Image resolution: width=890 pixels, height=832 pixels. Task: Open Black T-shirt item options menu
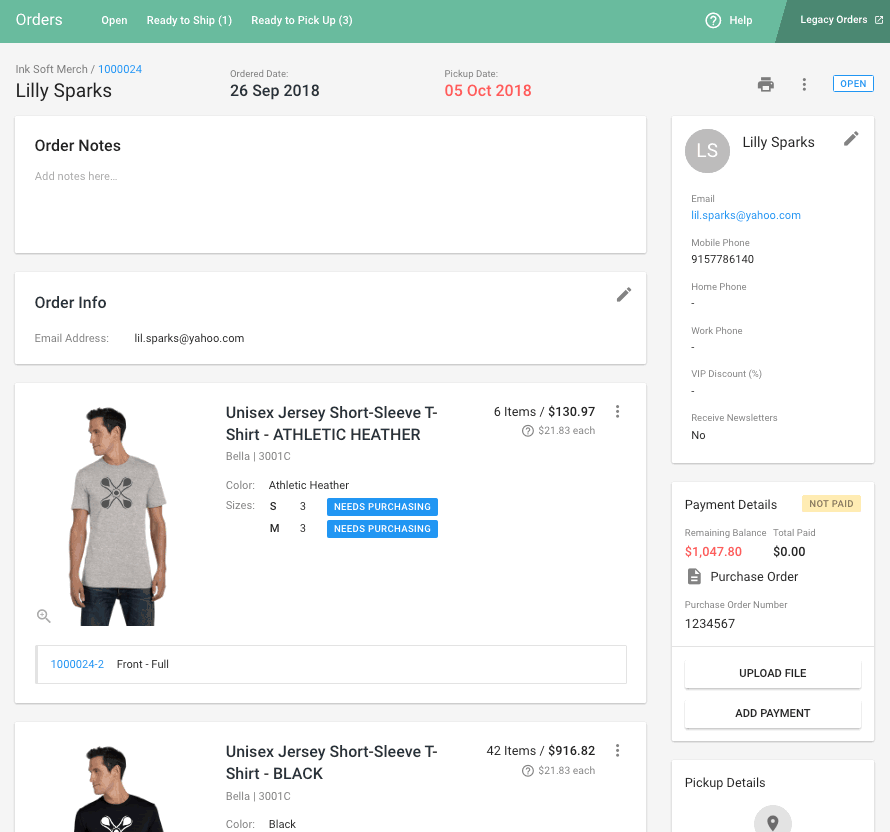[x=618, y=750]
